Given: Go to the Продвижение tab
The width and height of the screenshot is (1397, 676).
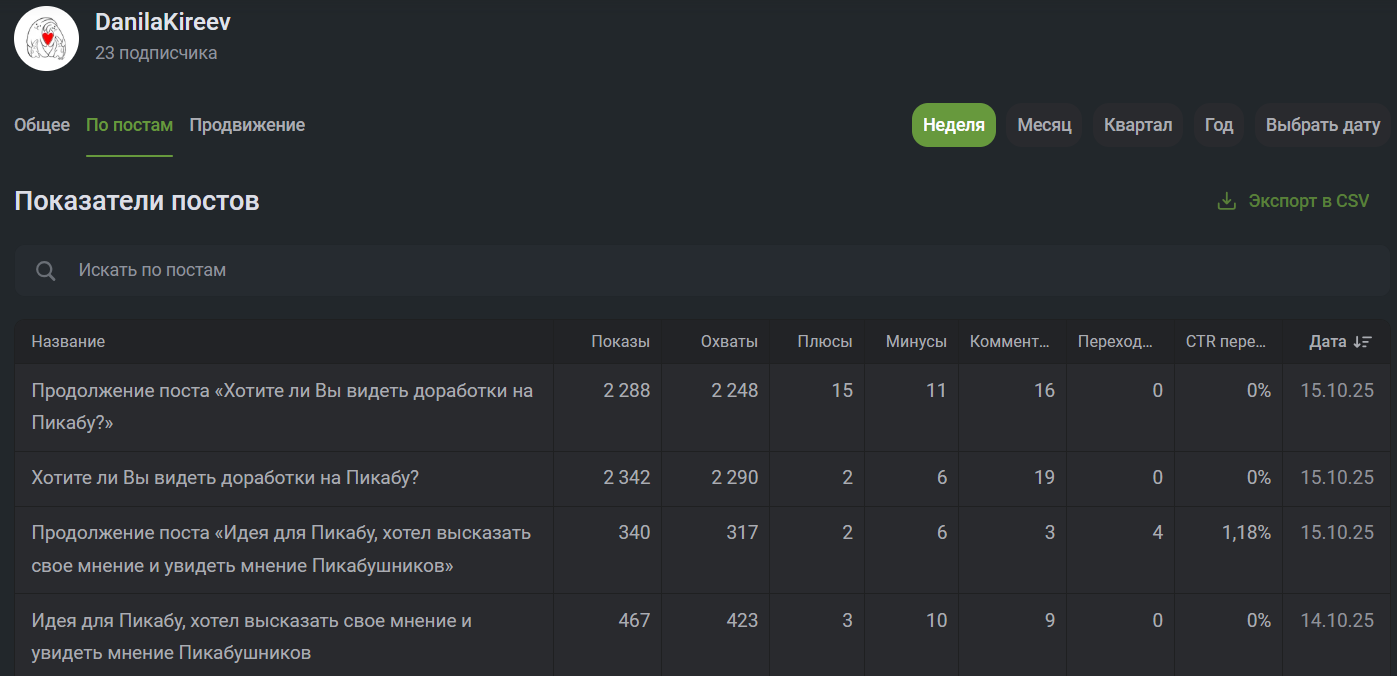Looking at the screenshot, I should point(247,125).
